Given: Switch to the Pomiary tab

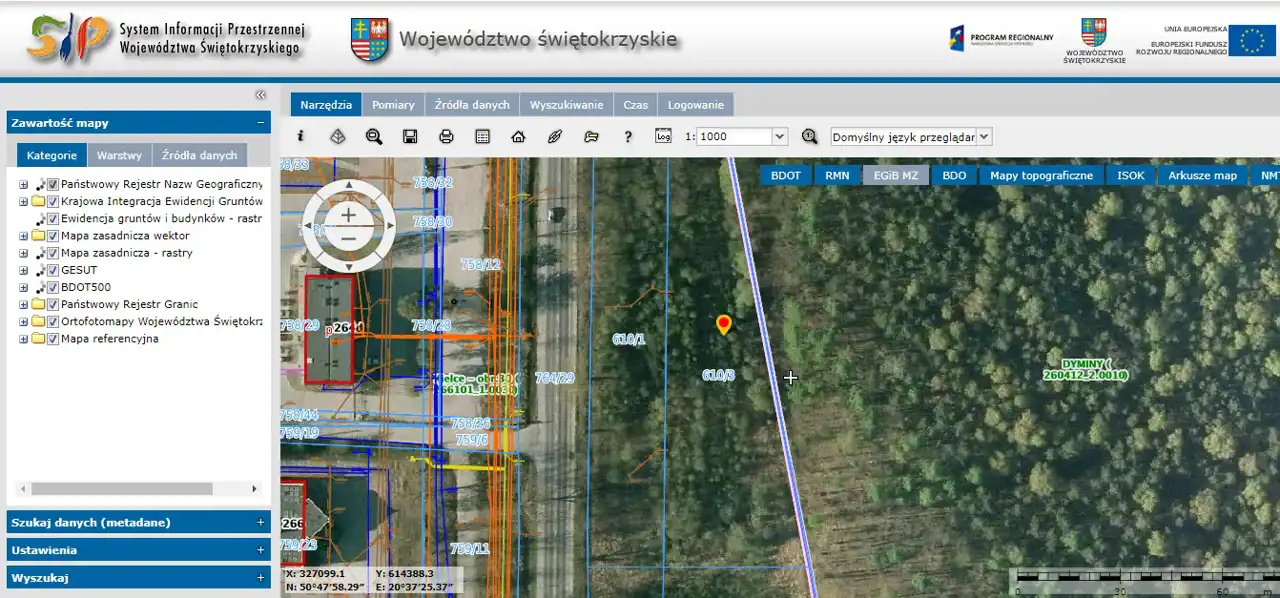Looking at the screenshot, I should (393, 104).
